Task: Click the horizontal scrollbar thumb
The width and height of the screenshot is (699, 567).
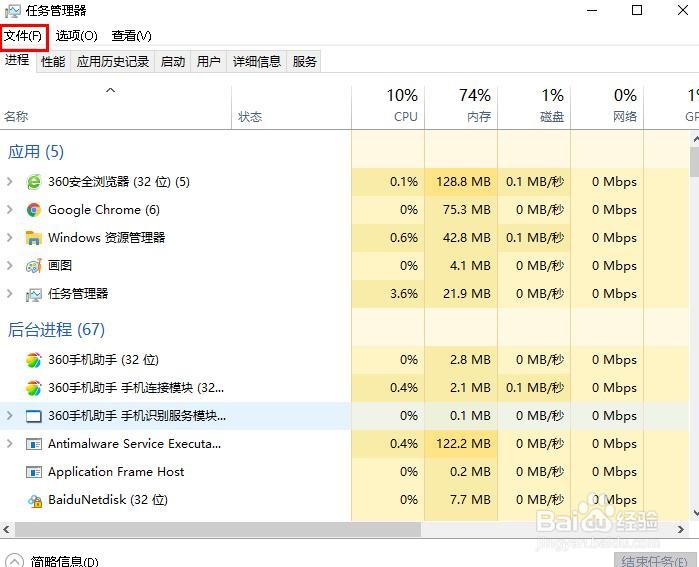Action: coord(218,530)
